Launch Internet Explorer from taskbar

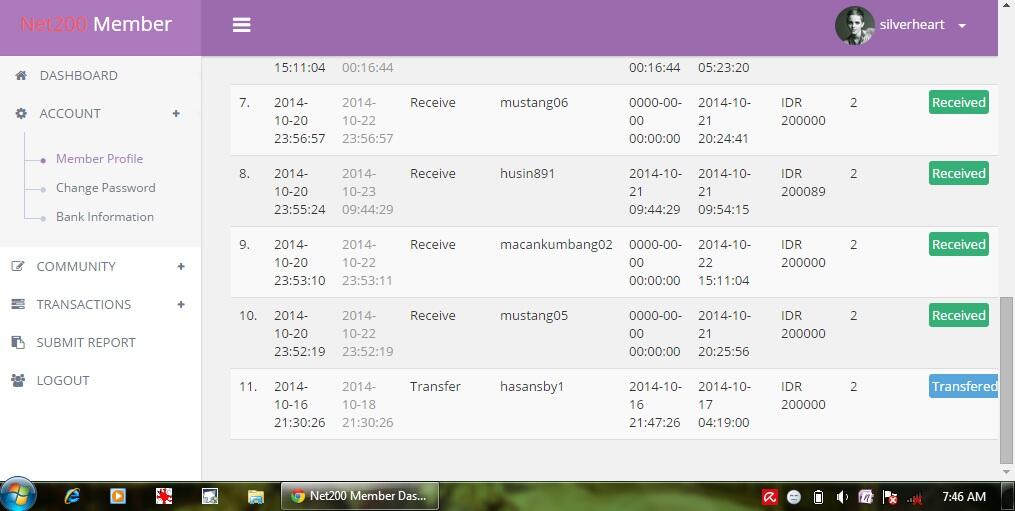[x=72, y=497]
